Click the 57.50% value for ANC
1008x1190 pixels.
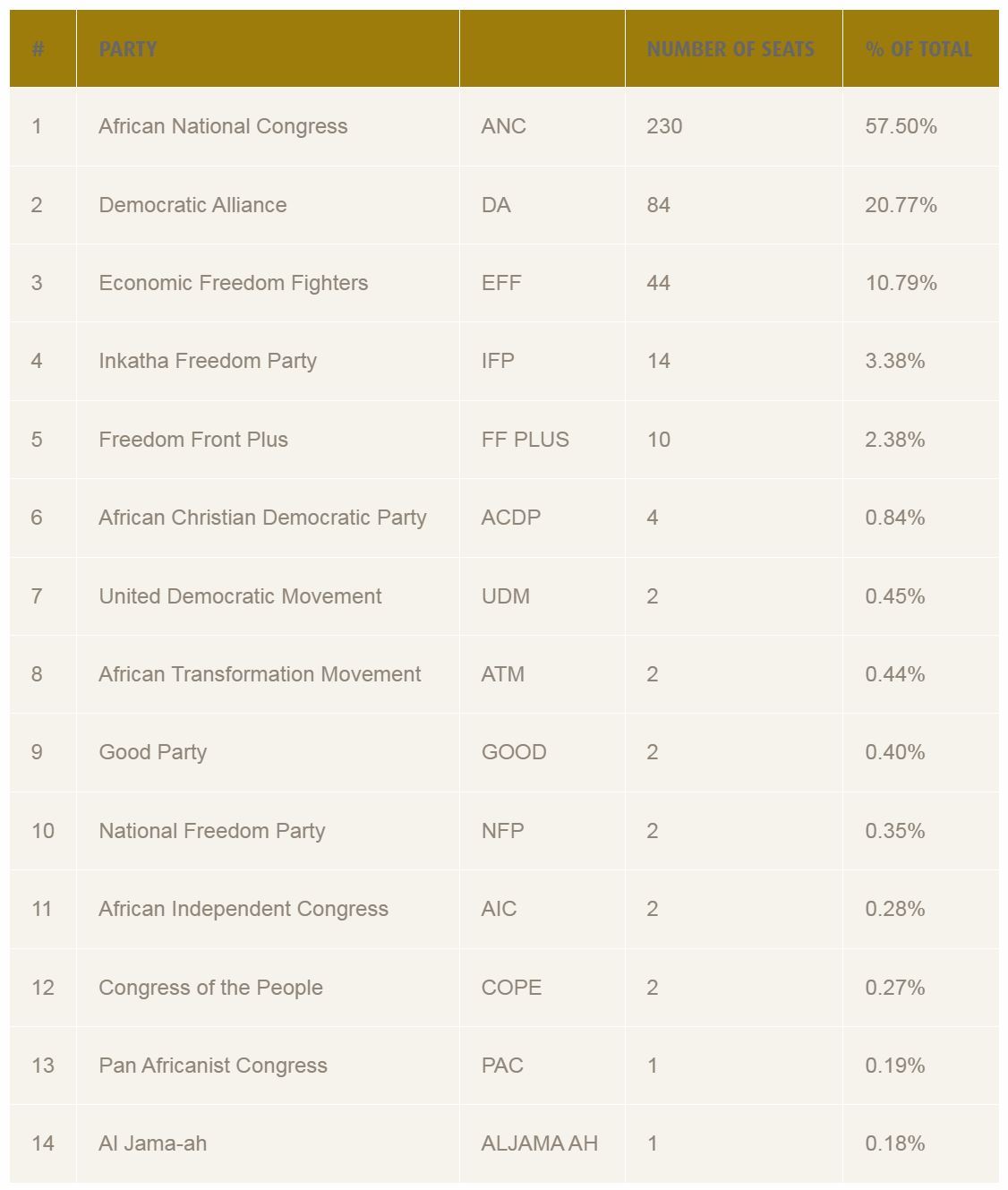(901, 126)
